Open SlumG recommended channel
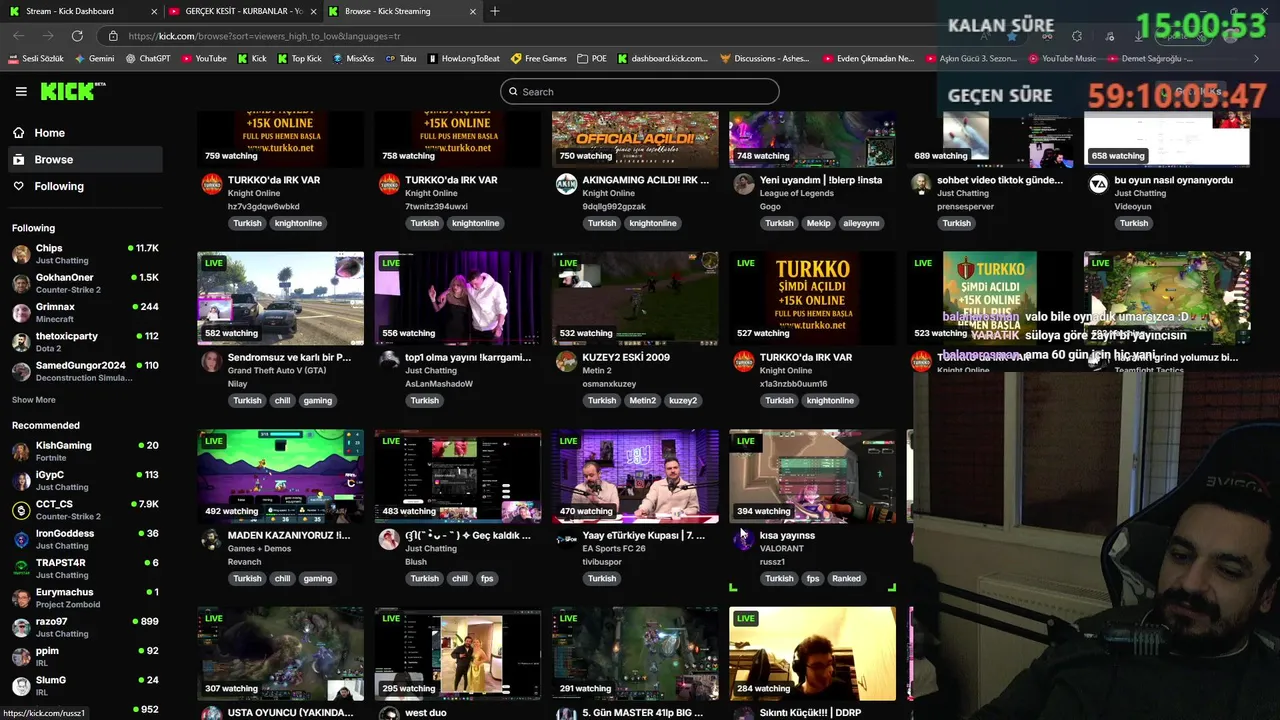1280x720 pixels. click(85, 686)
